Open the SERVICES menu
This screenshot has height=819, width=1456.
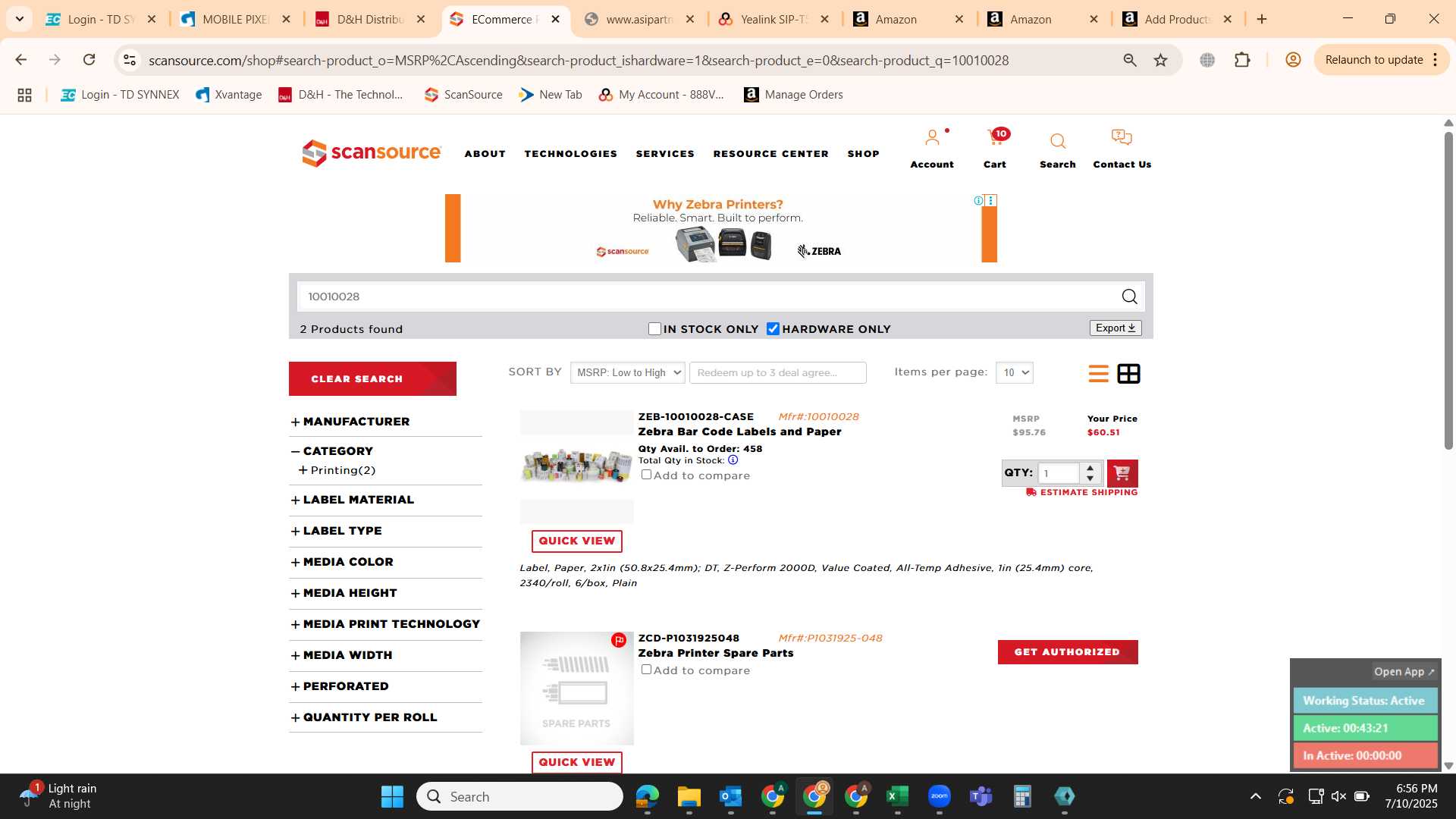665,154
